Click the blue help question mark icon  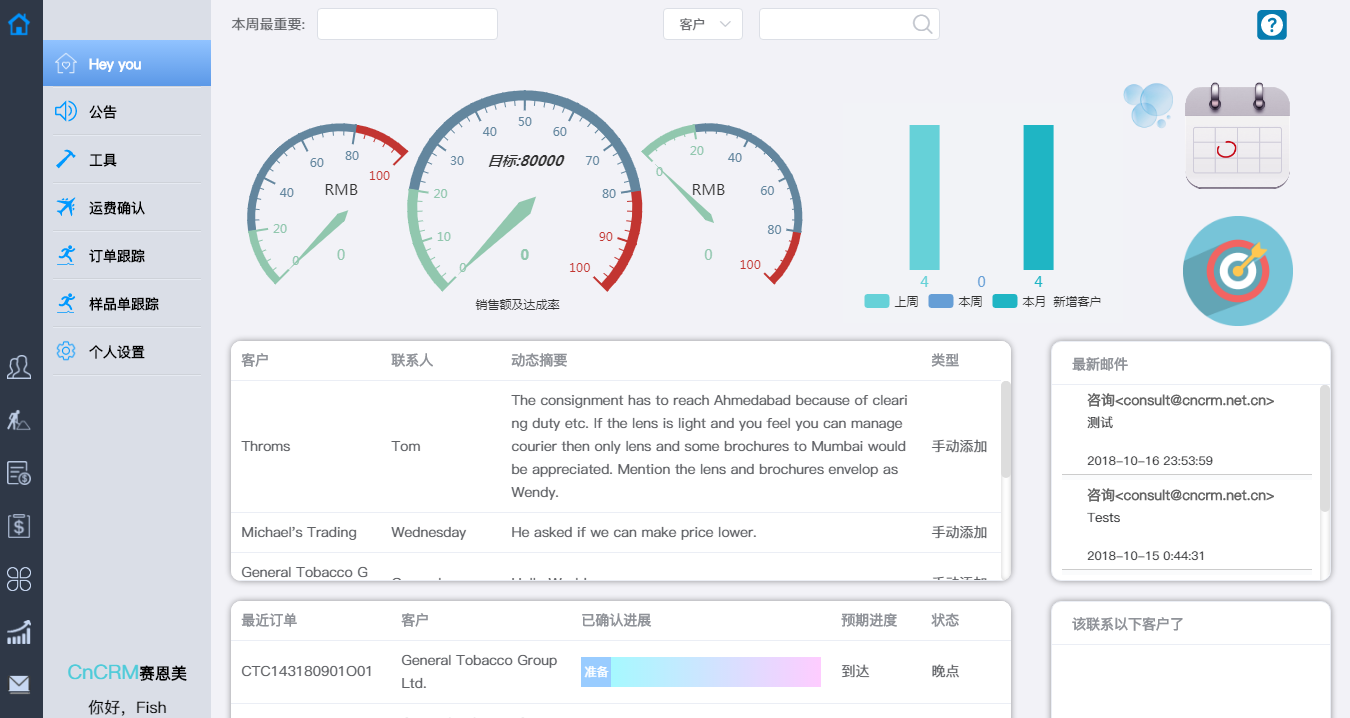click(x=1271, y=25)
